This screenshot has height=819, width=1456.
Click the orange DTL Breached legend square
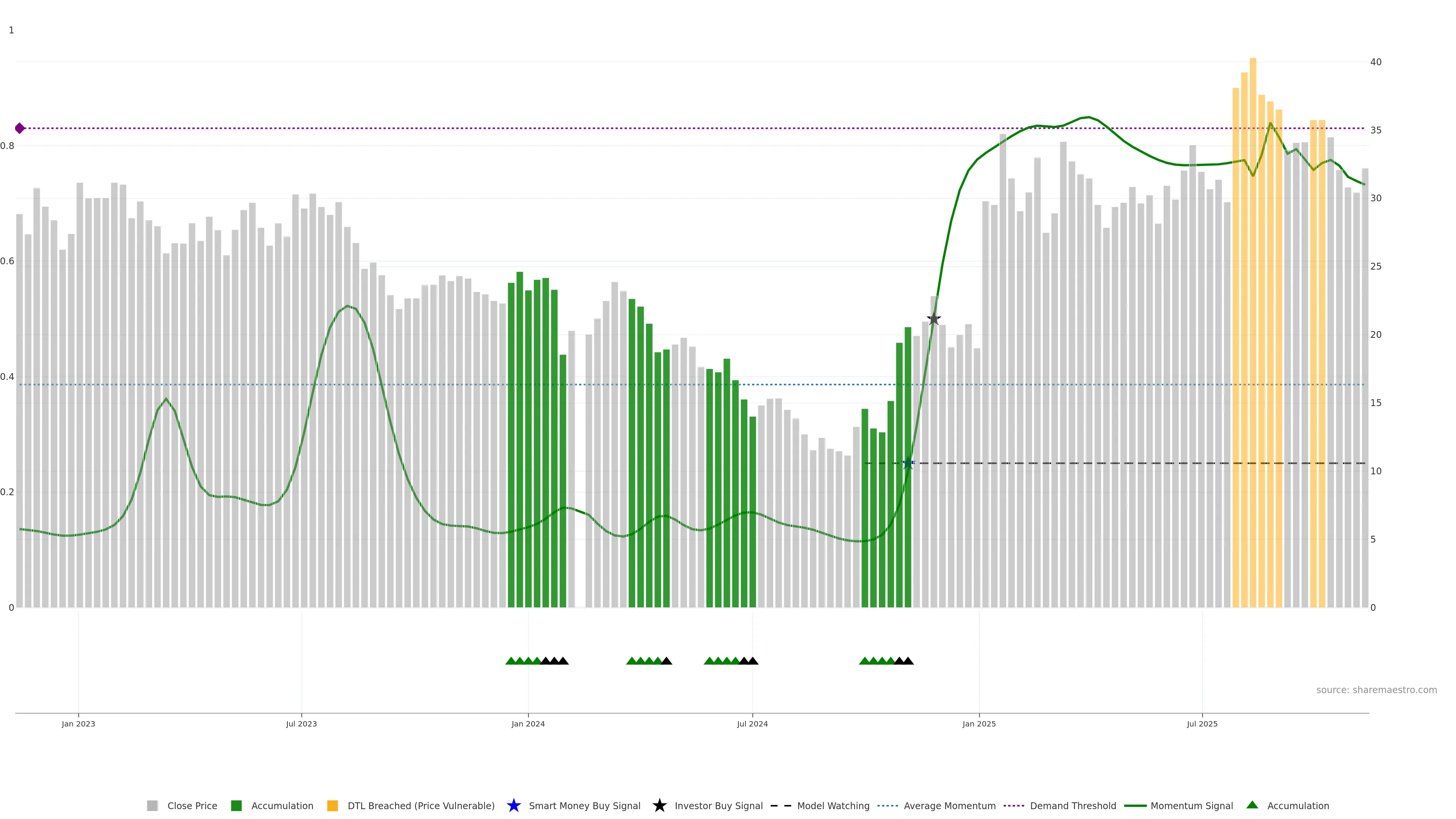[333, 805]
